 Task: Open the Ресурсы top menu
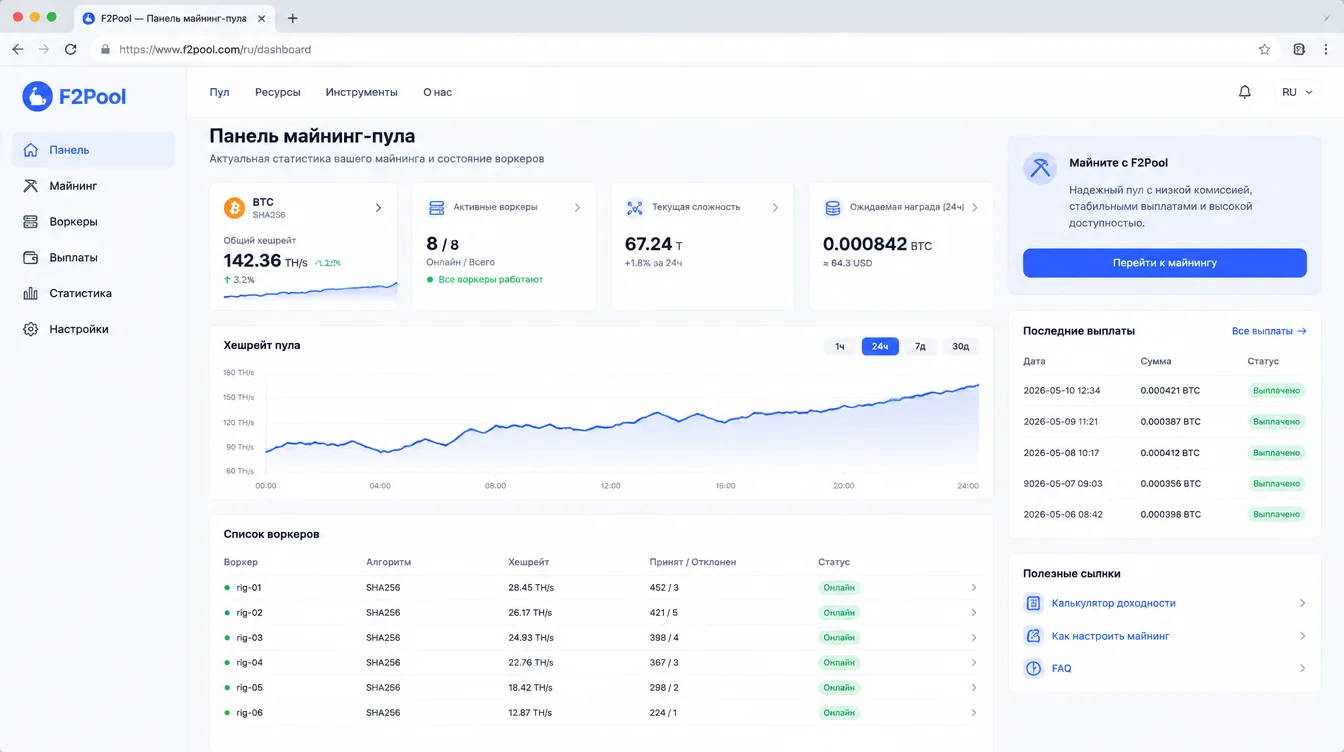coord(278,92)
